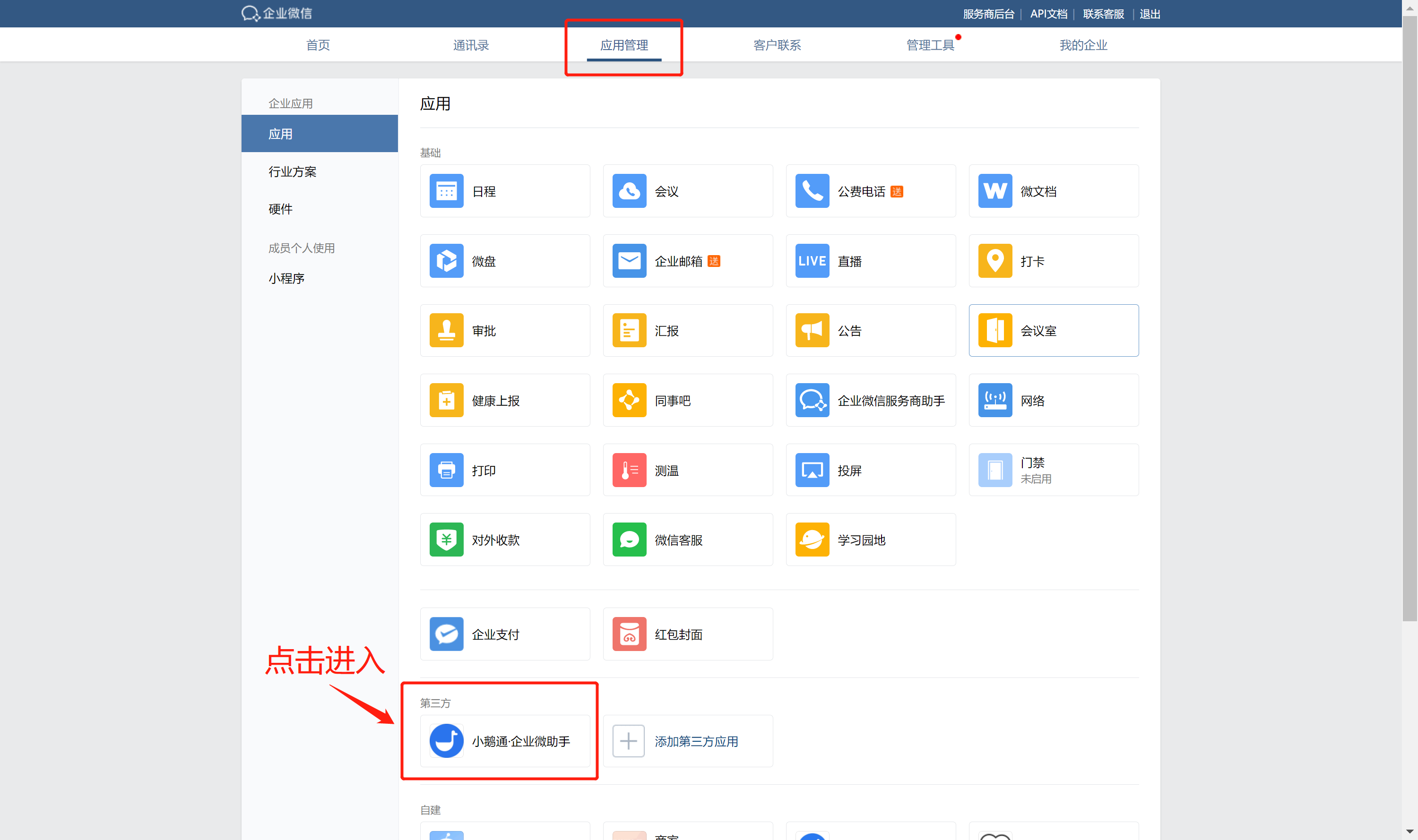
Task: Click the 学习园地 planet icon
Action: (812, 540)
